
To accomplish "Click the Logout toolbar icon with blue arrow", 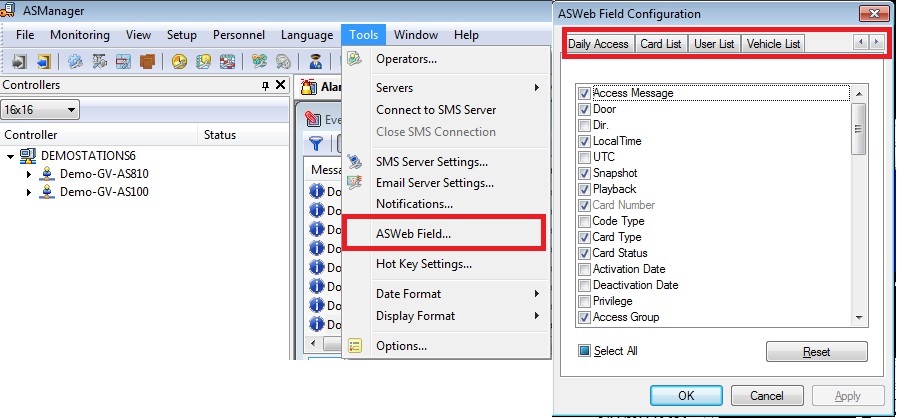I will tap(44, 61).
